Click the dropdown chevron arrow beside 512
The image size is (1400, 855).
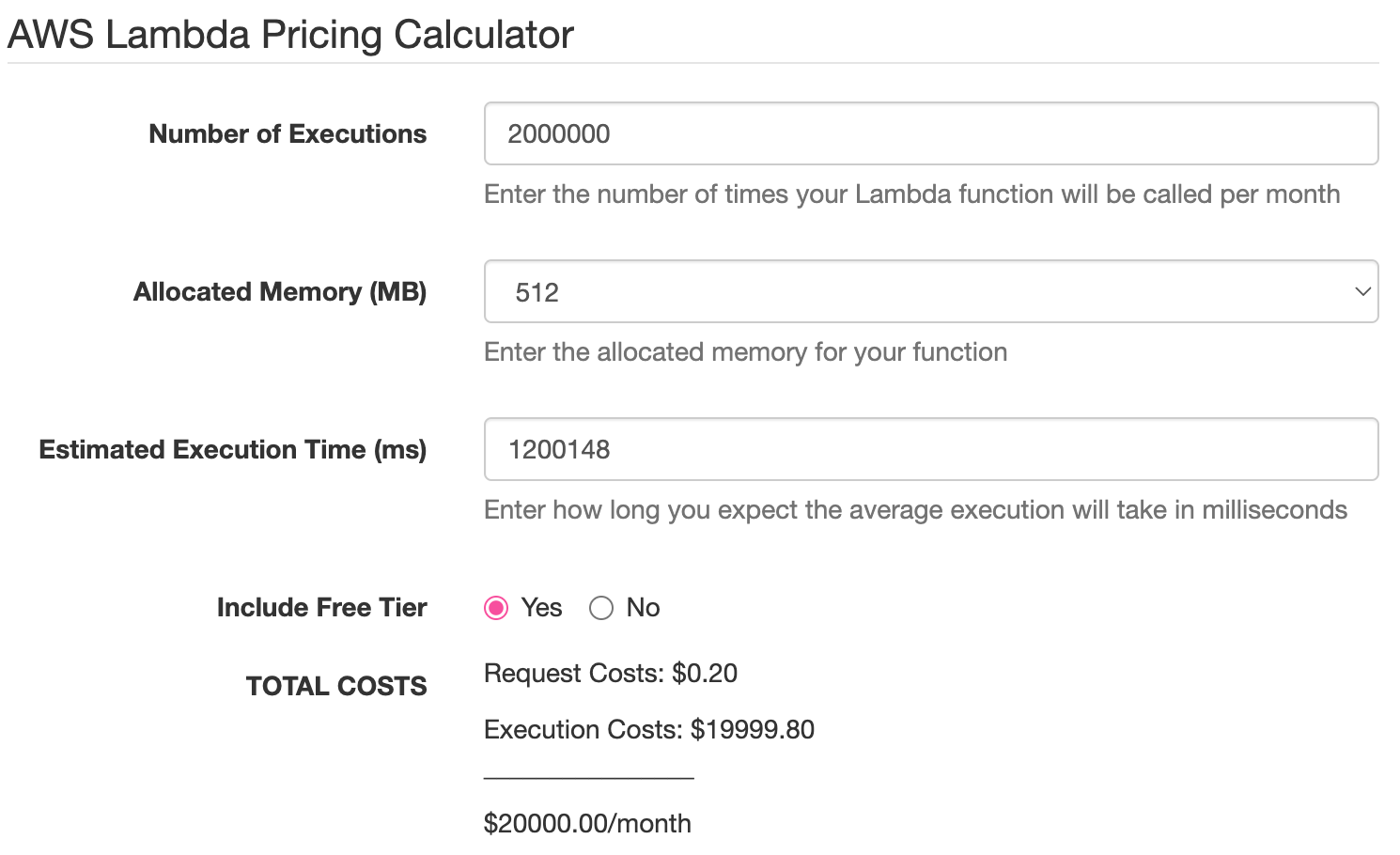[1362, 291]
